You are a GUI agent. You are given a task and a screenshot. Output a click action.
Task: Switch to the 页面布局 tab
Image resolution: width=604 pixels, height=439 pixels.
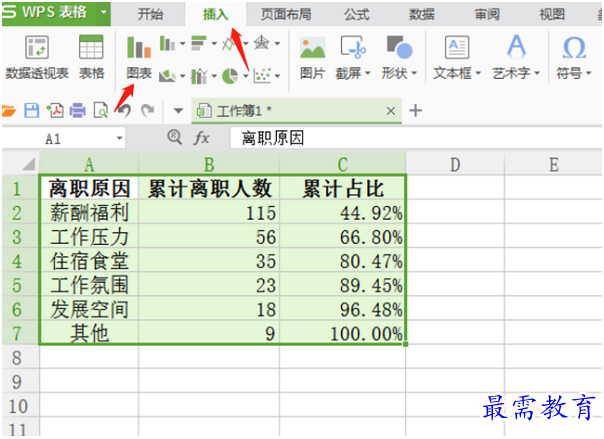[x=286, y=15]
